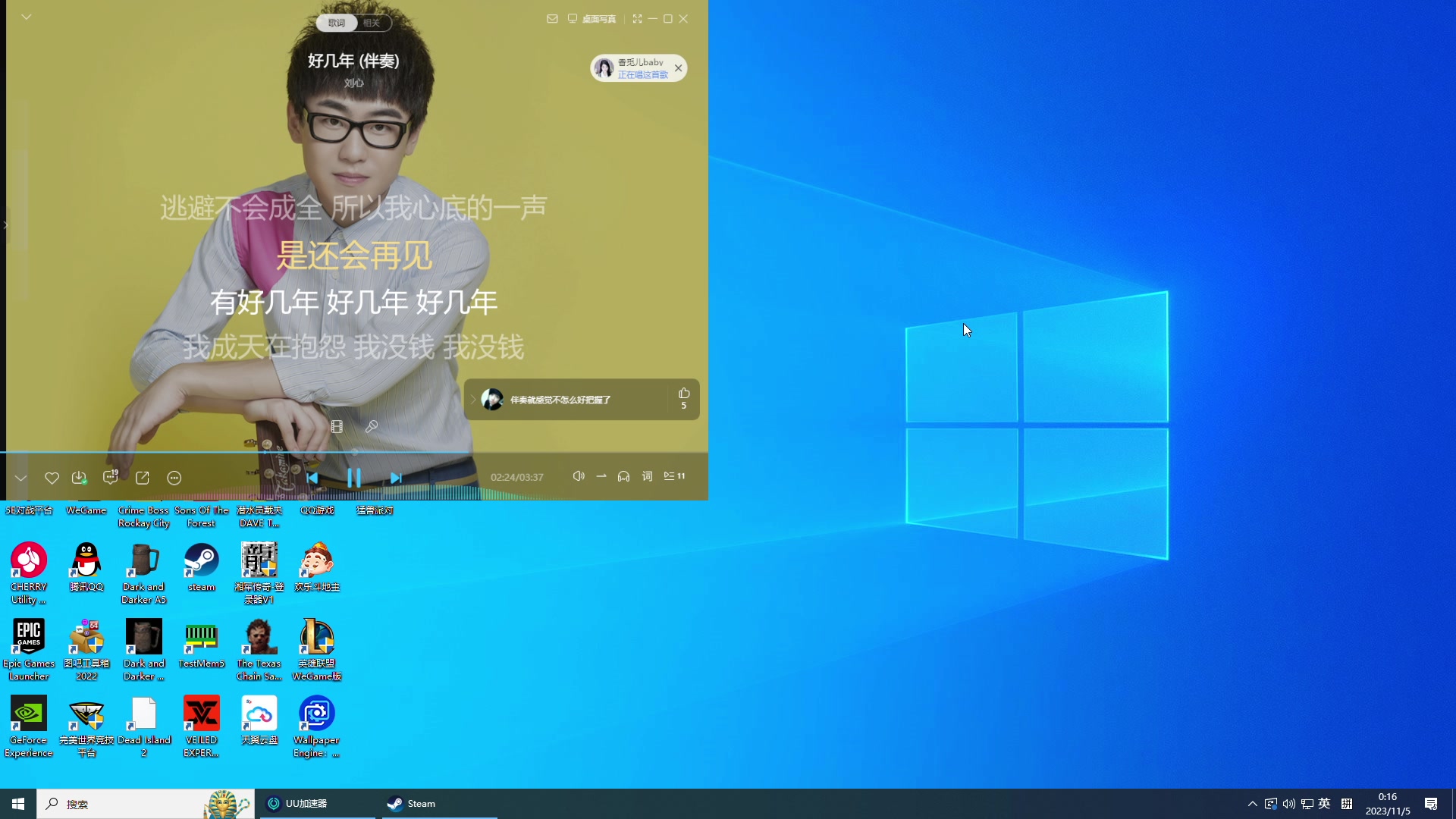Image resolution: width=1456 pixels, height=819 pixels.
Task: Dismiss the 香兔儿baby notification bubble
Action: (679, 68)
